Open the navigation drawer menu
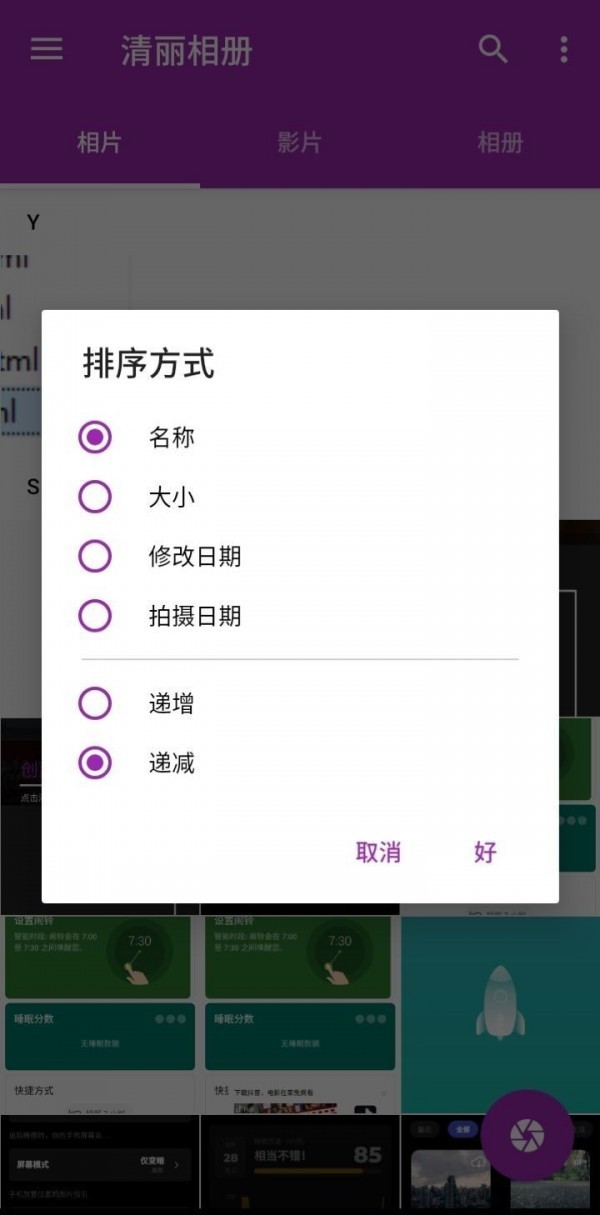 point(45,50)
